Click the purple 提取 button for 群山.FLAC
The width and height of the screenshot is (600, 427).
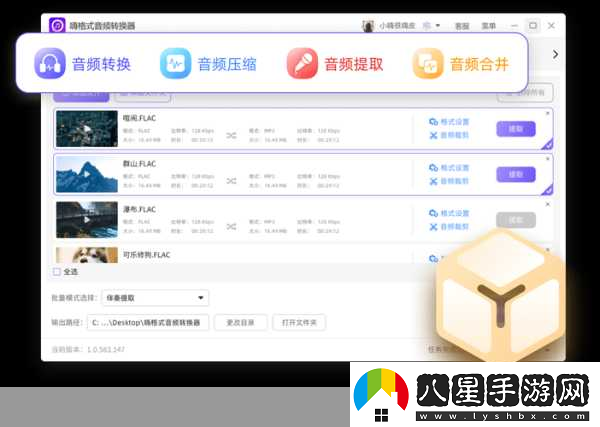tap(516, 174)
